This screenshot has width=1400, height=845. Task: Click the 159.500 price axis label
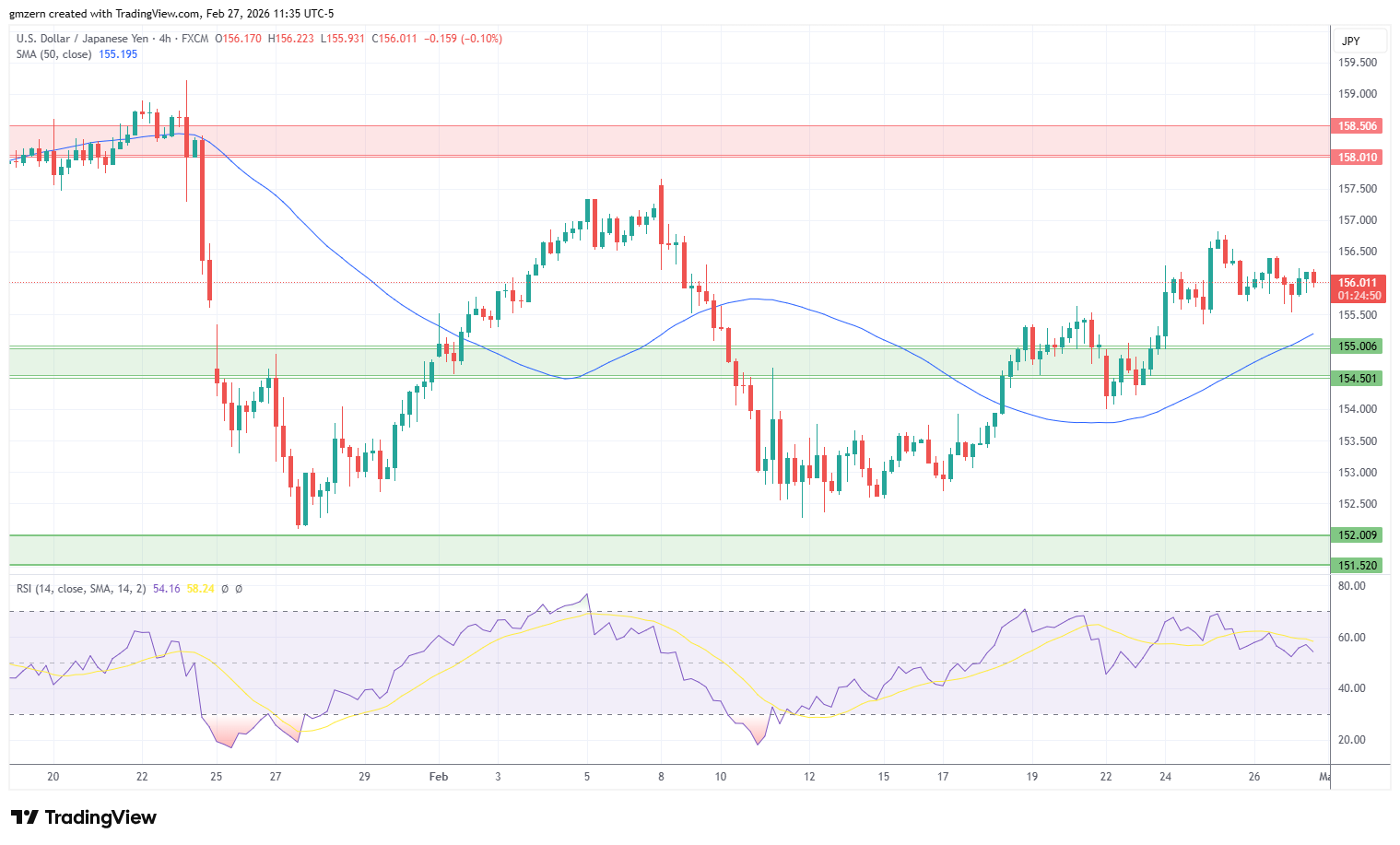[1358, 63]
